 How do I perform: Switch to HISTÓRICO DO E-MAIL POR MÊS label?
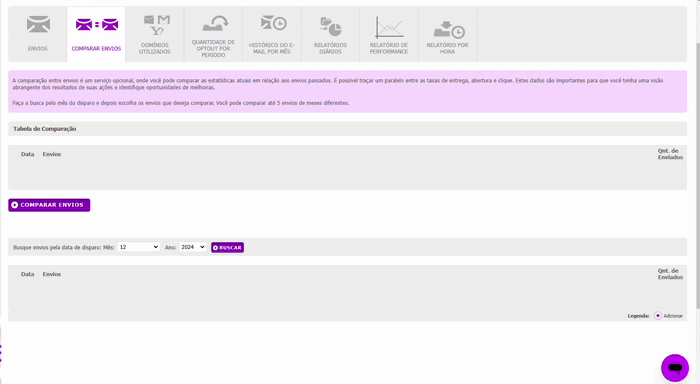[272, 48]
